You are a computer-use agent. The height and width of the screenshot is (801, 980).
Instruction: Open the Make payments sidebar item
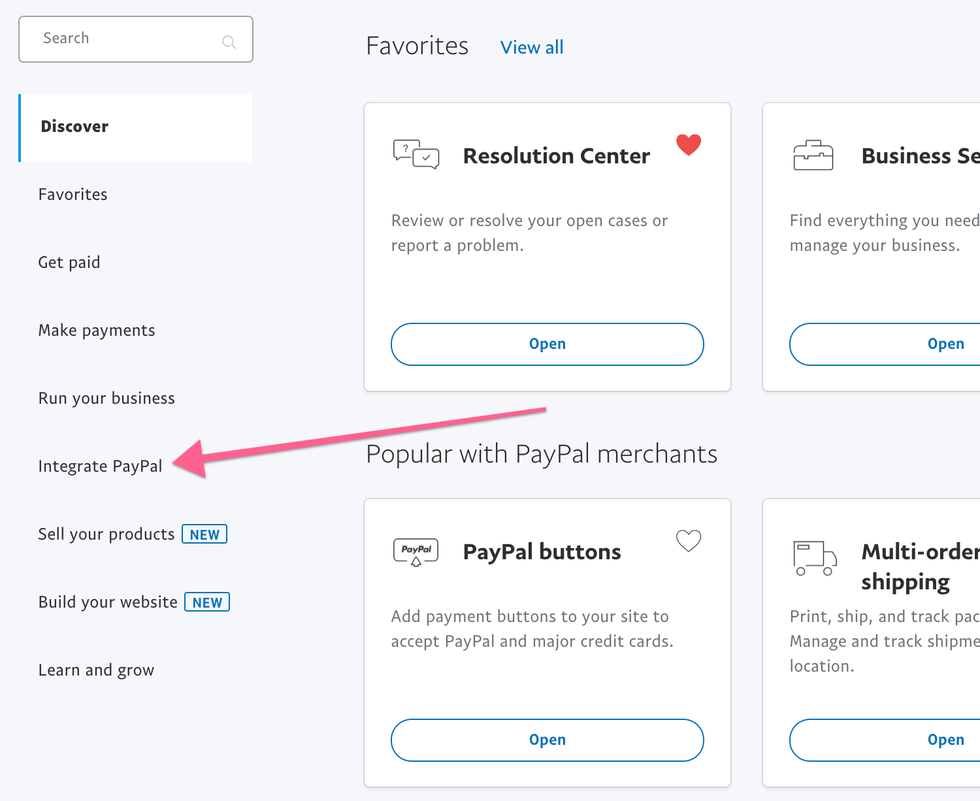pyautogui.click(x=96, y=330)
